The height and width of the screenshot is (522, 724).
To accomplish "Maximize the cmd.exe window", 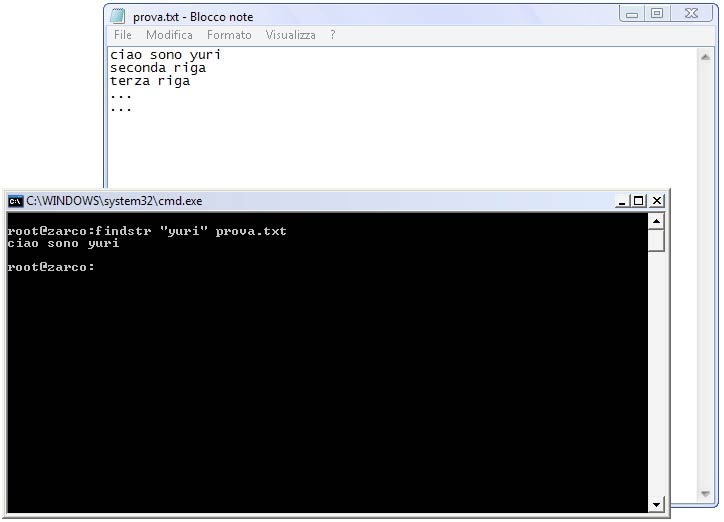I will pyautogui.click(x=639, y=201).
